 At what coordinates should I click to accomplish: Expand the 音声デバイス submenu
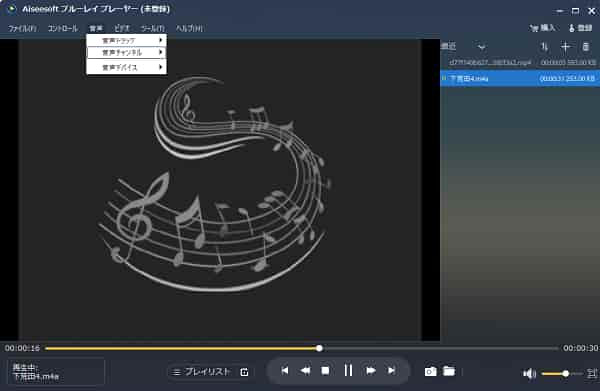click(127, 67)
